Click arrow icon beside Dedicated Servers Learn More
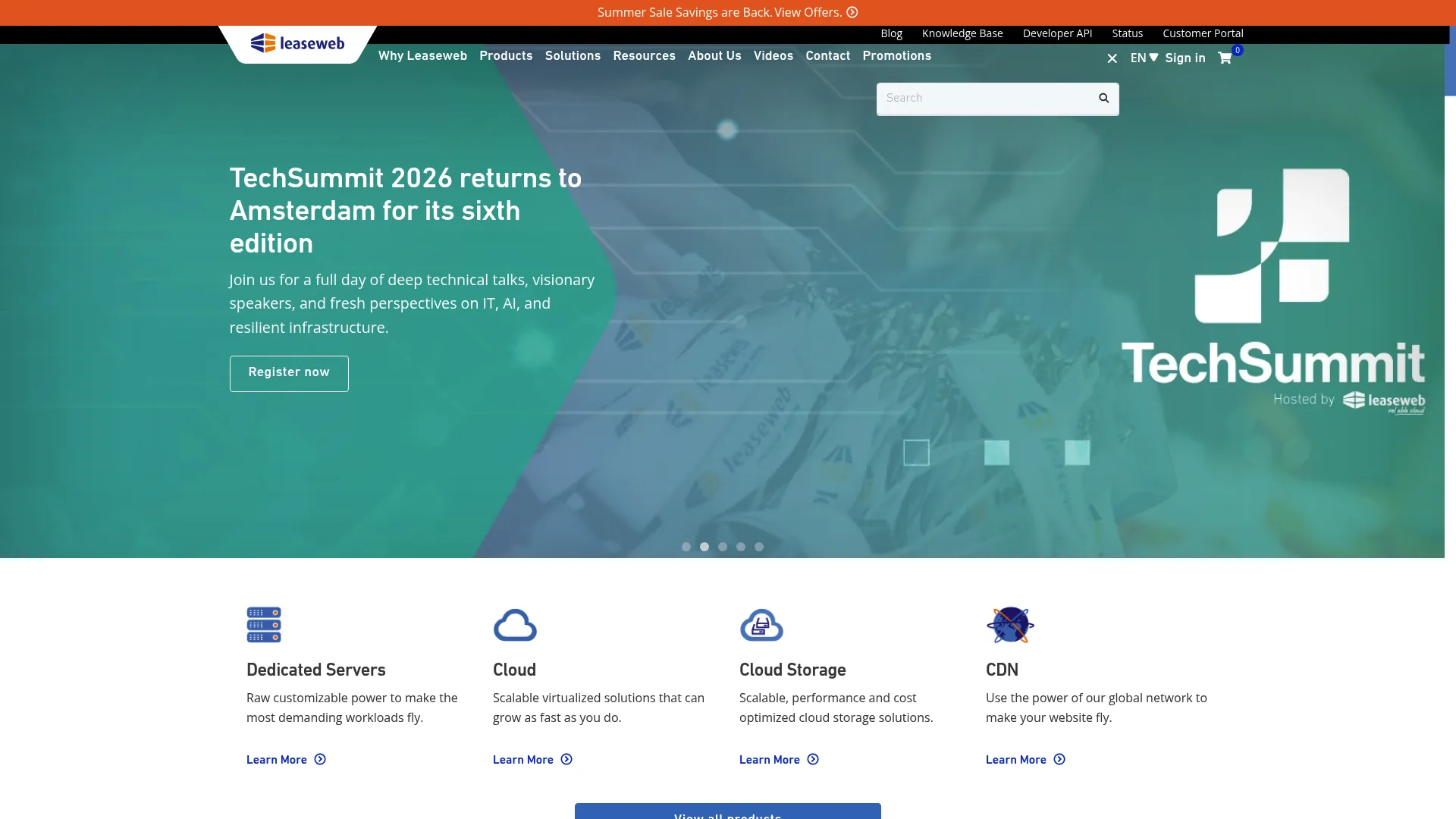The image size is (1456, 819). click(320, 759)
